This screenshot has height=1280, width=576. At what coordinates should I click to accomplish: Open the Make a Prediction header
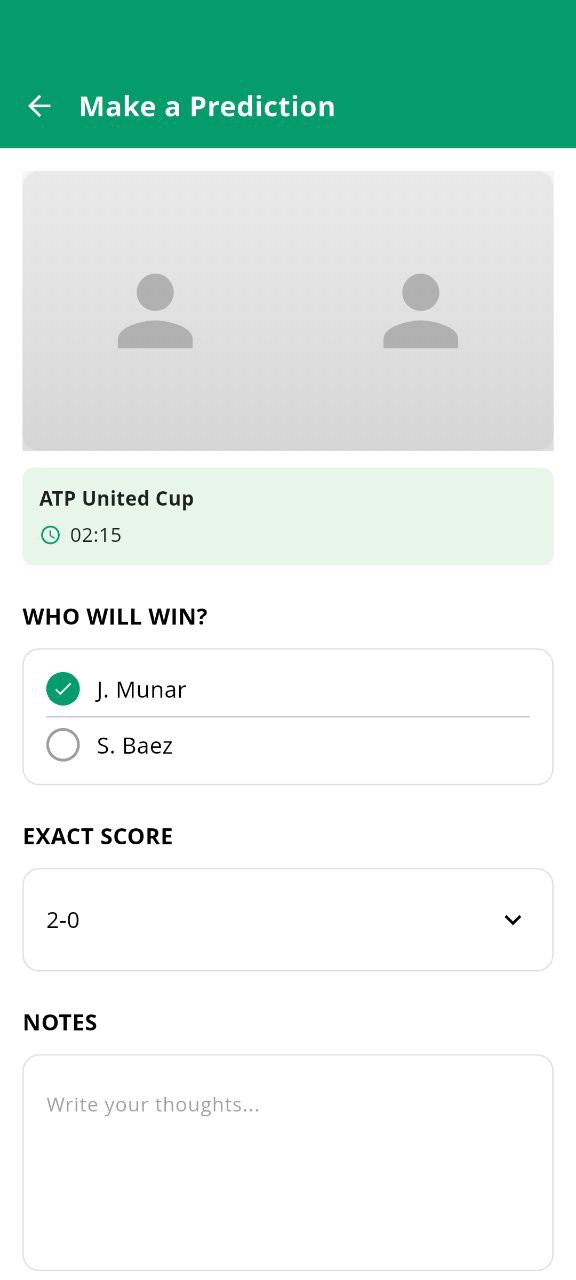click(207, 106)
